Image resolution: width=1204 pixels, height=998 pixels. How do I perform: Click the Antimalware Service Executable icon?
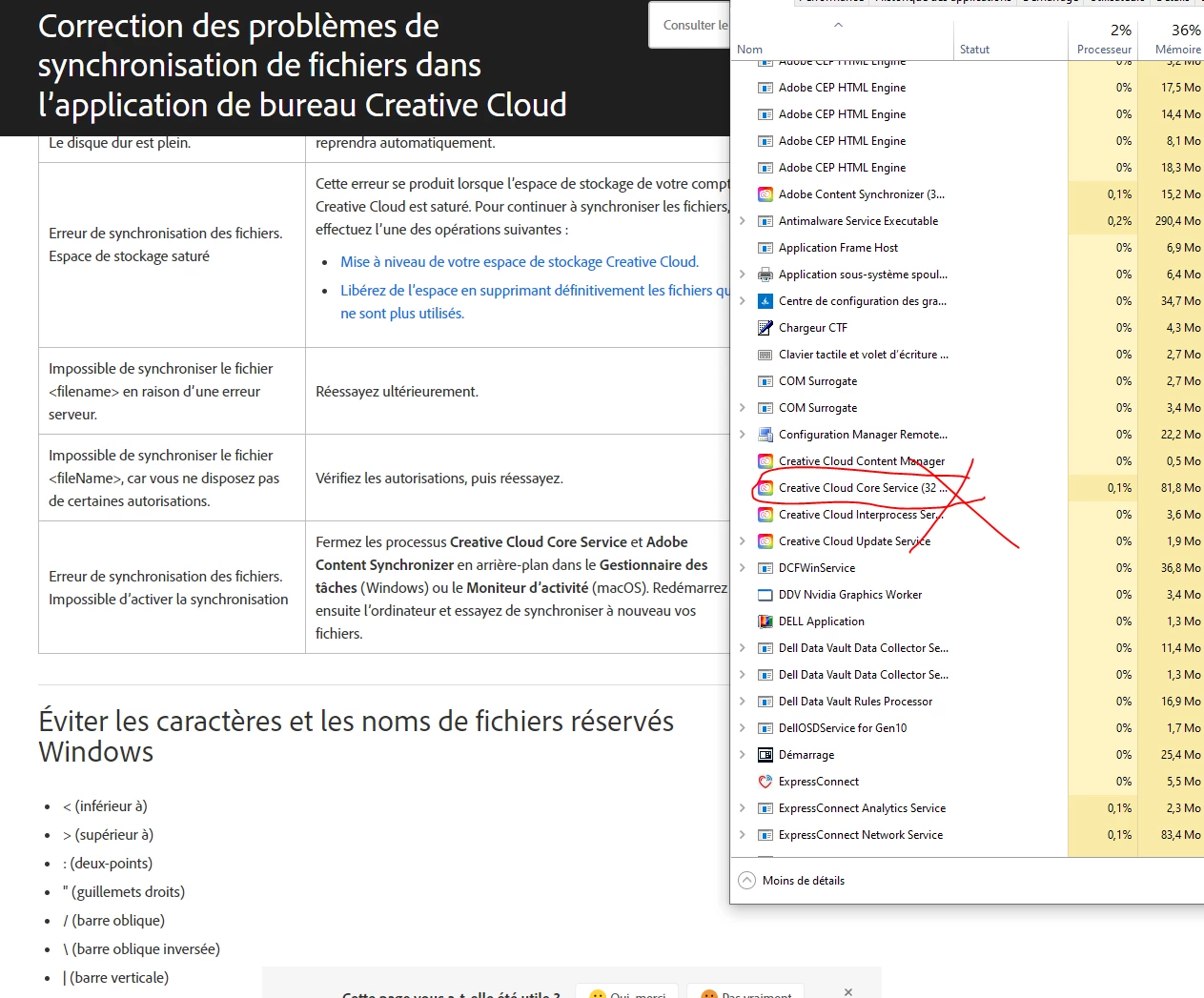tap(765, 221)
